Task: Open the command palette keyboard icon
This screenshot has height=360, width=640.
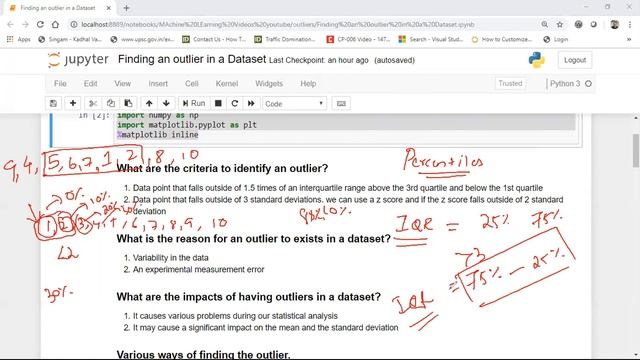Action: pyautogui.click(x=341, y=104)
